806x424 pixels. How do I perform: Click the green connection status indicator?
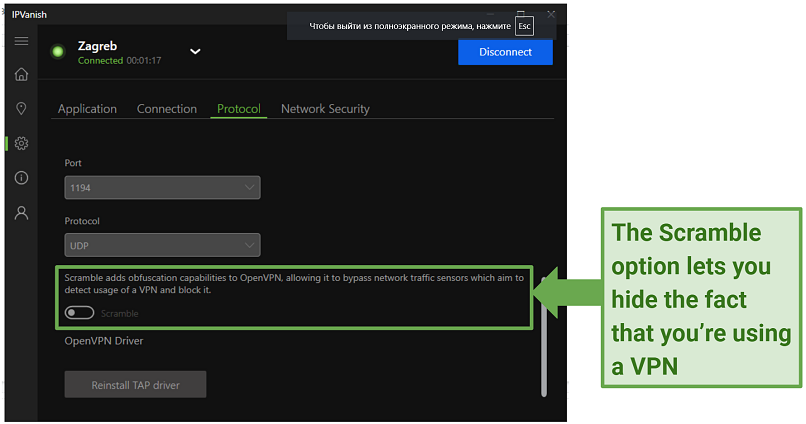click(58, 51)
